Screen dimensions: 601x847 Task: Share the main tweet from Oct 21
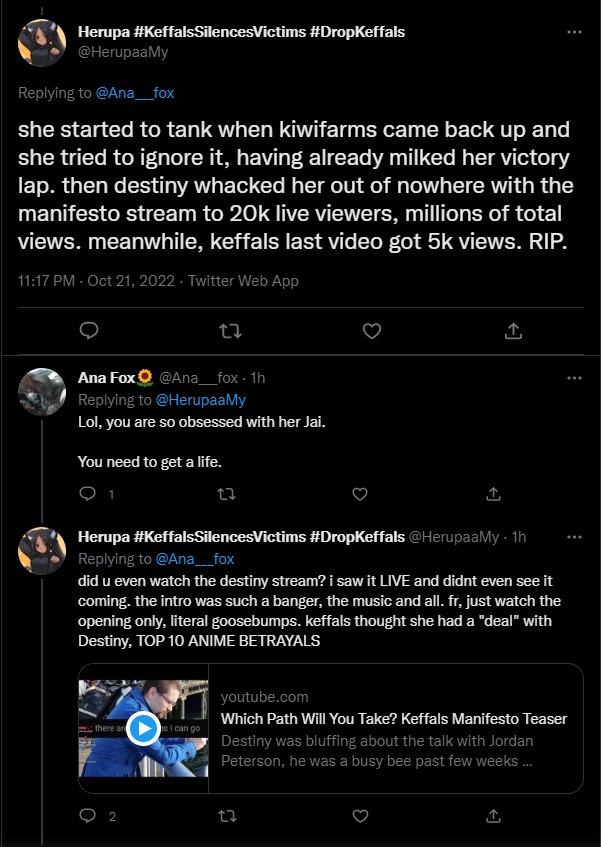[512, 330]
